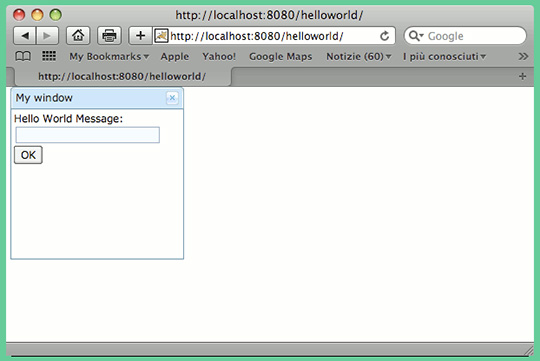Open the Google search magnifier menu

coord(416,35)
